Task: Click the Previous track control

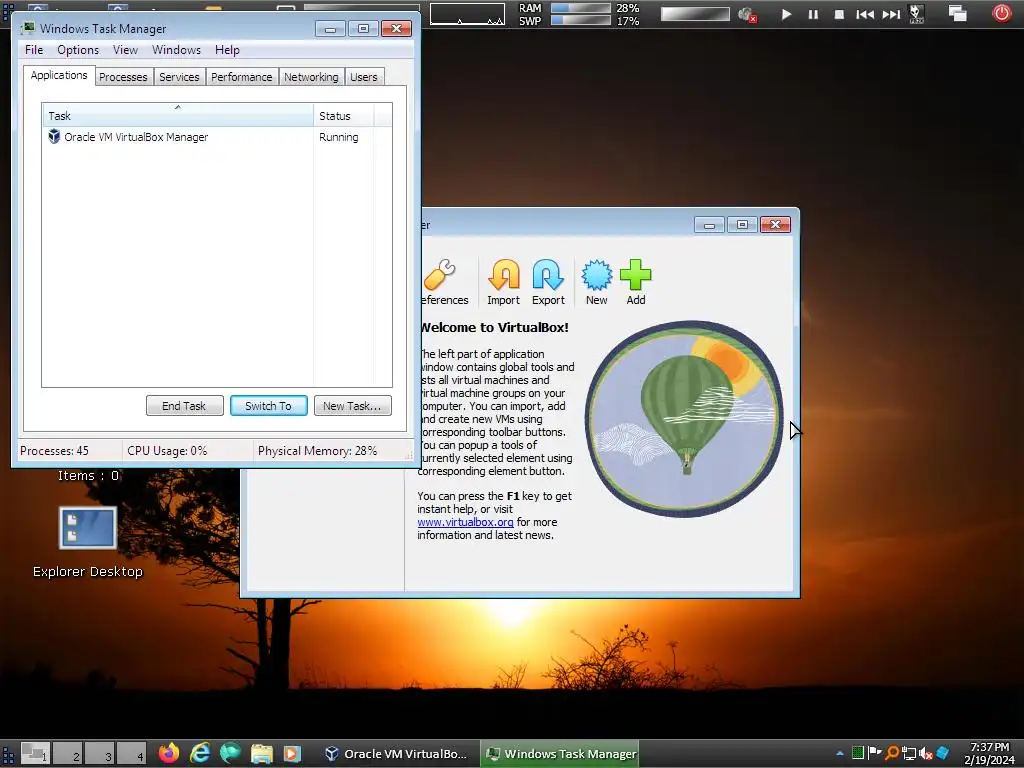Action: [x=865, y=14]
